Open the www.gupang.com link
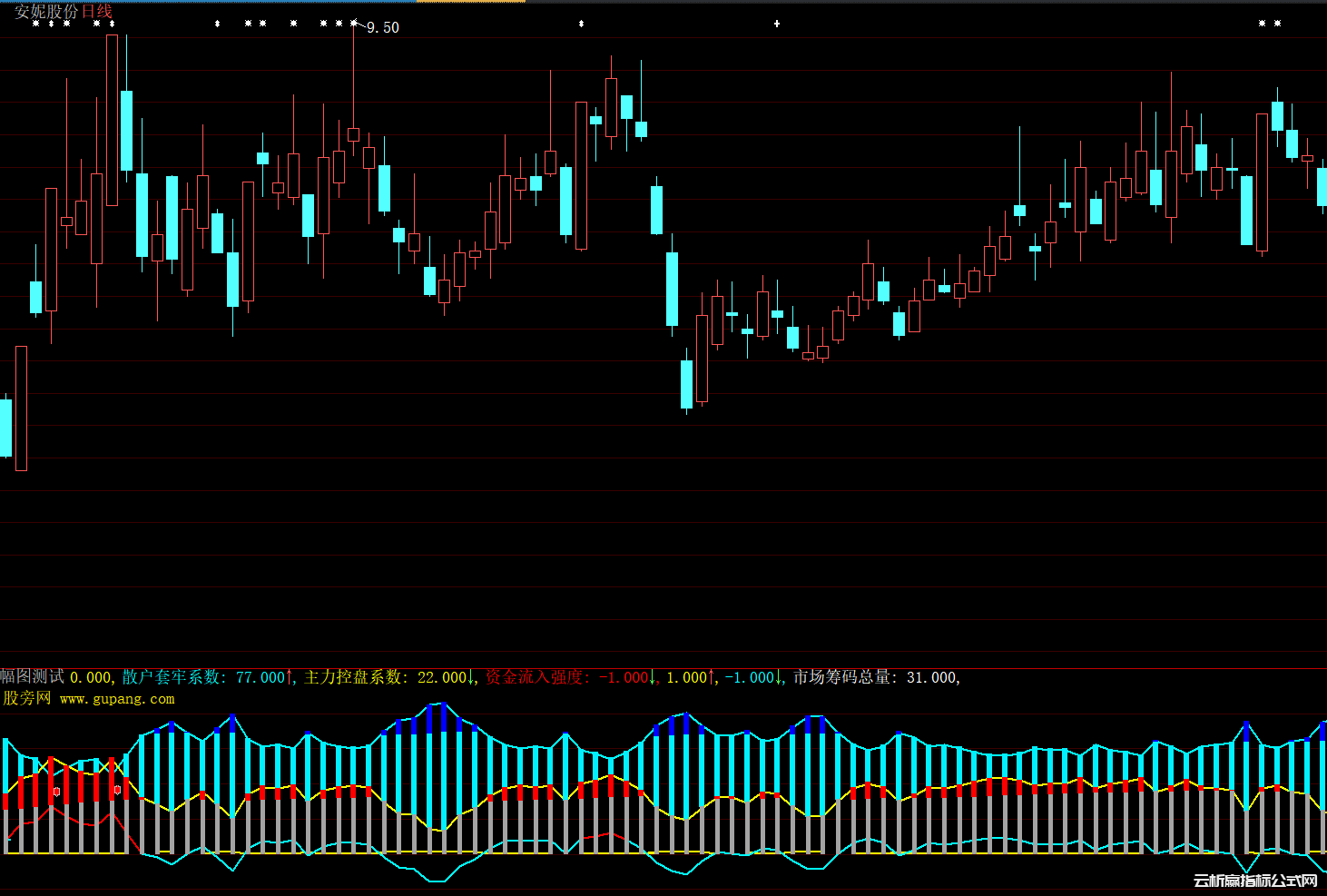The width and height of the screenshot is (1327, 896). tap(117, 699)
